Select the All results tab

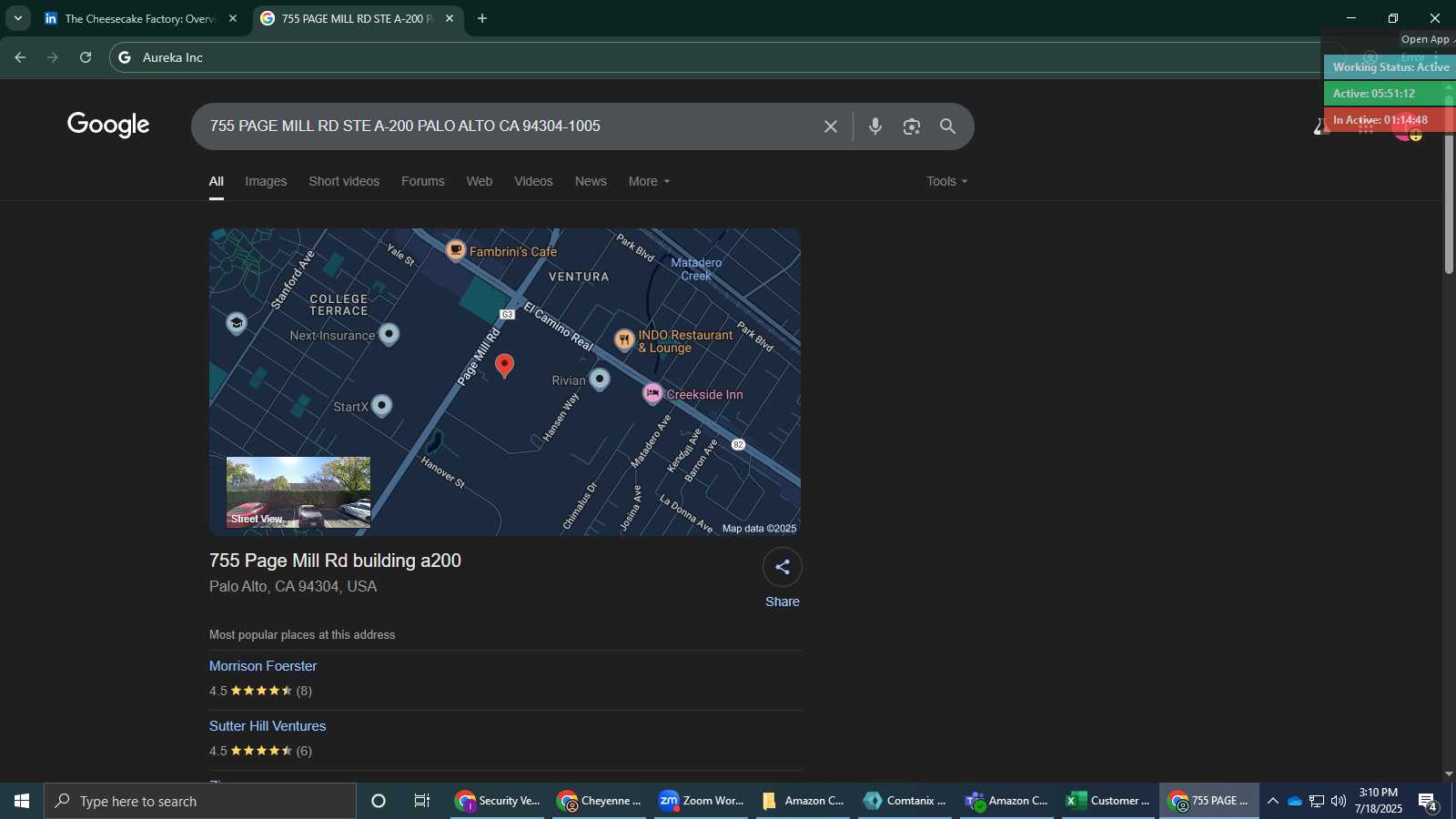coord(217,181)
